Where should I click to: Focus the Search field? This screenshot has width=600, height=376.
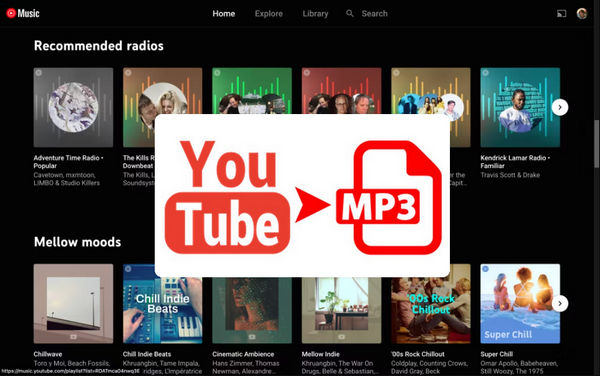point(375,14)
